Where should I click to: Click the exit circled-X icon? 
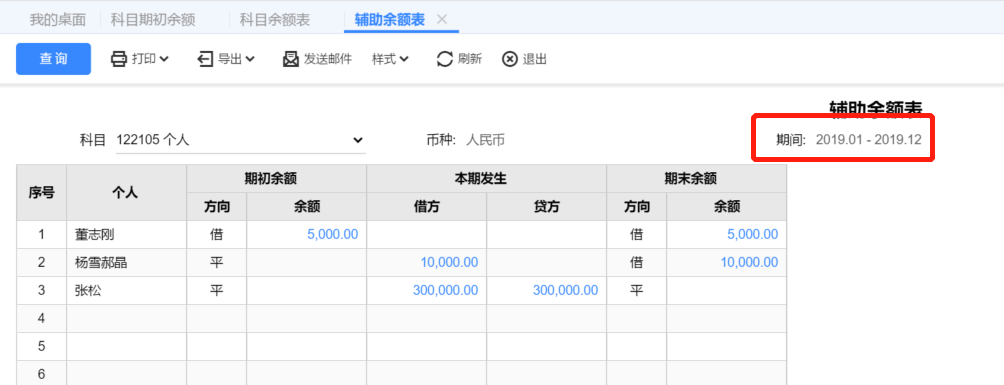coord(510,59)
